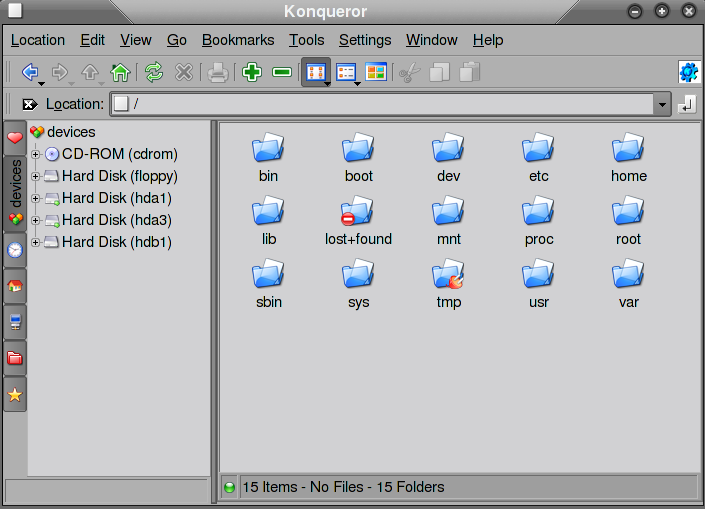
Task: Open Icon View mode dropdown arrow
Action: [327, 84]
